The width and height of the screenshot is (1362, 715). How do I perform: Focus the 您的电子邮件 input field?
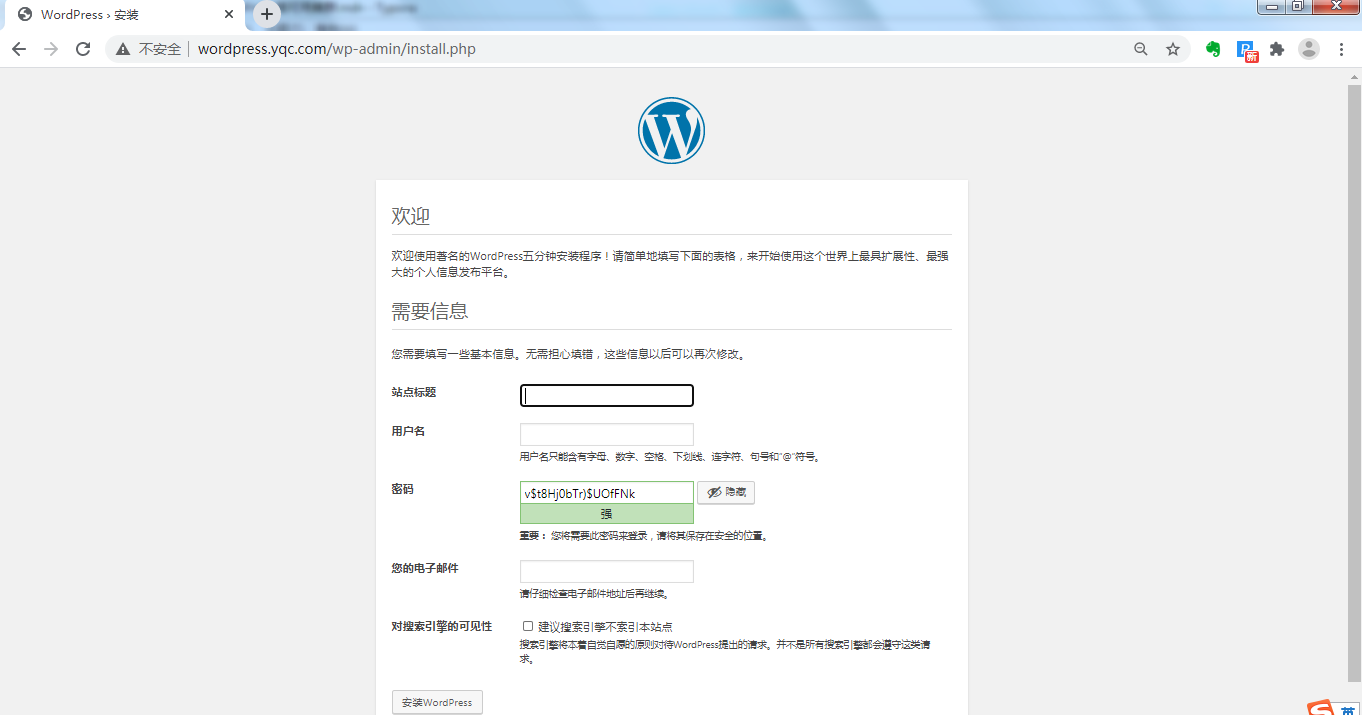(x=607, y=572)
